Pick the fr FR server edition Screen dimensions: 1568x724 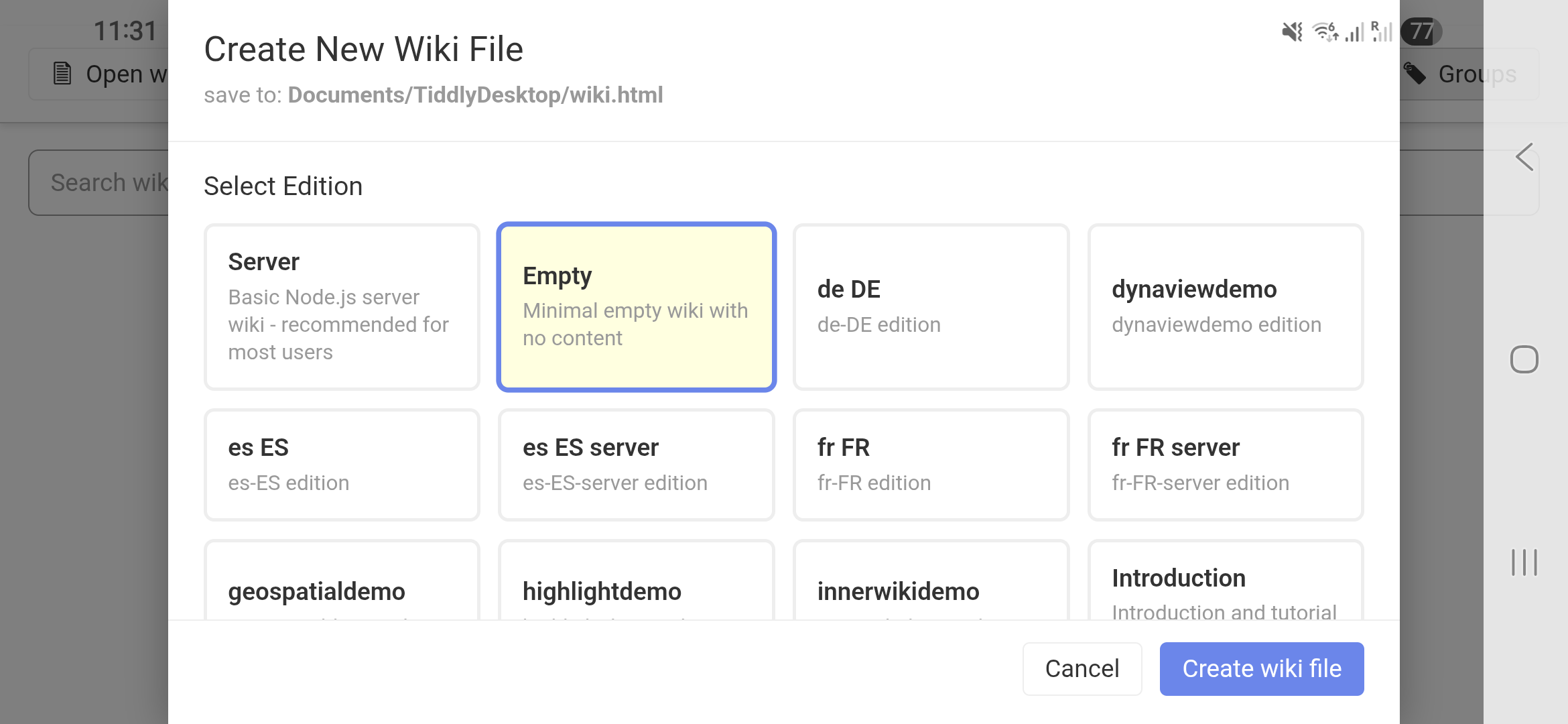click(x=1226, y=465)
